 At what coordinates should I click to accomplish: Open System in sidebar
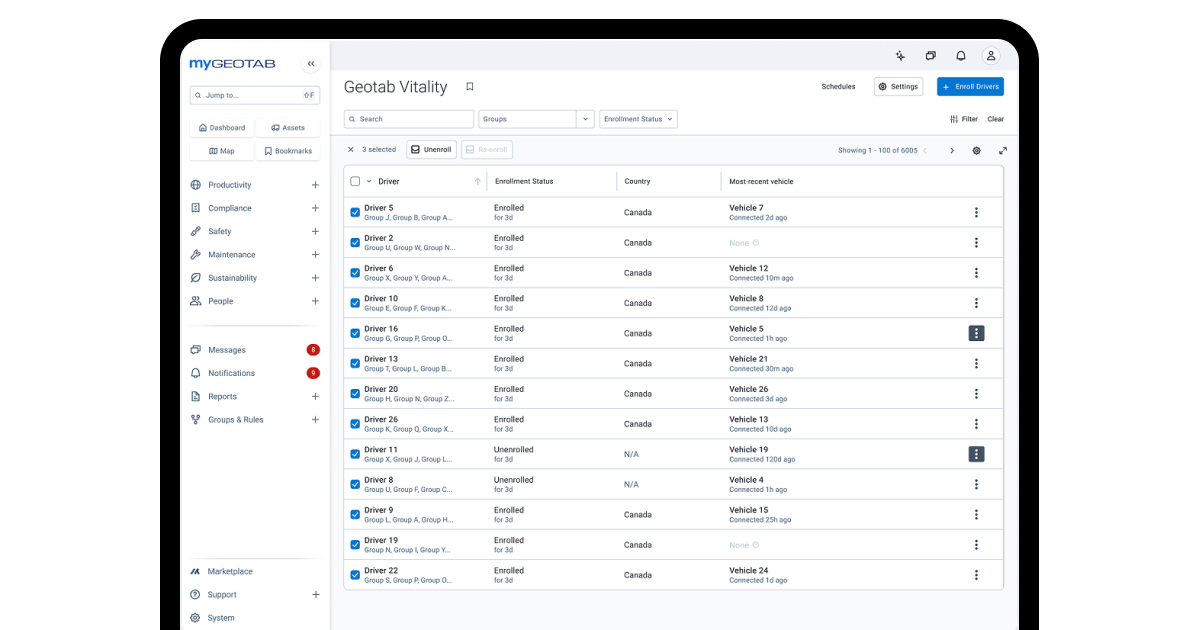[x=221, y=618]
